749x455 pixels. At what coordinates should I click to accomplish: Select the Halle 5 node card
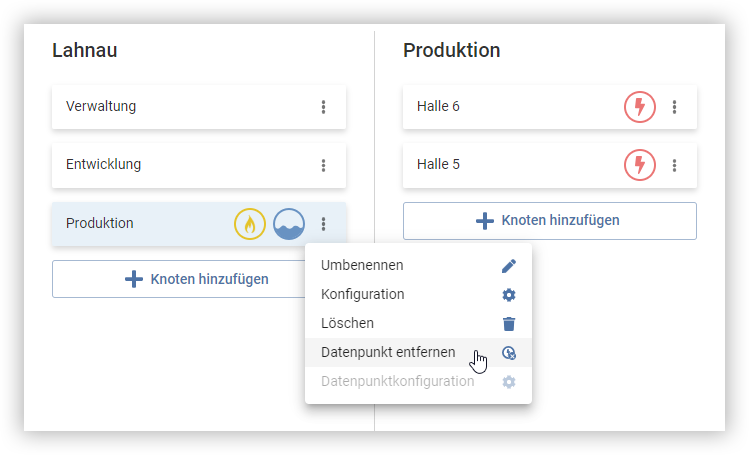[x=550, y=165]
